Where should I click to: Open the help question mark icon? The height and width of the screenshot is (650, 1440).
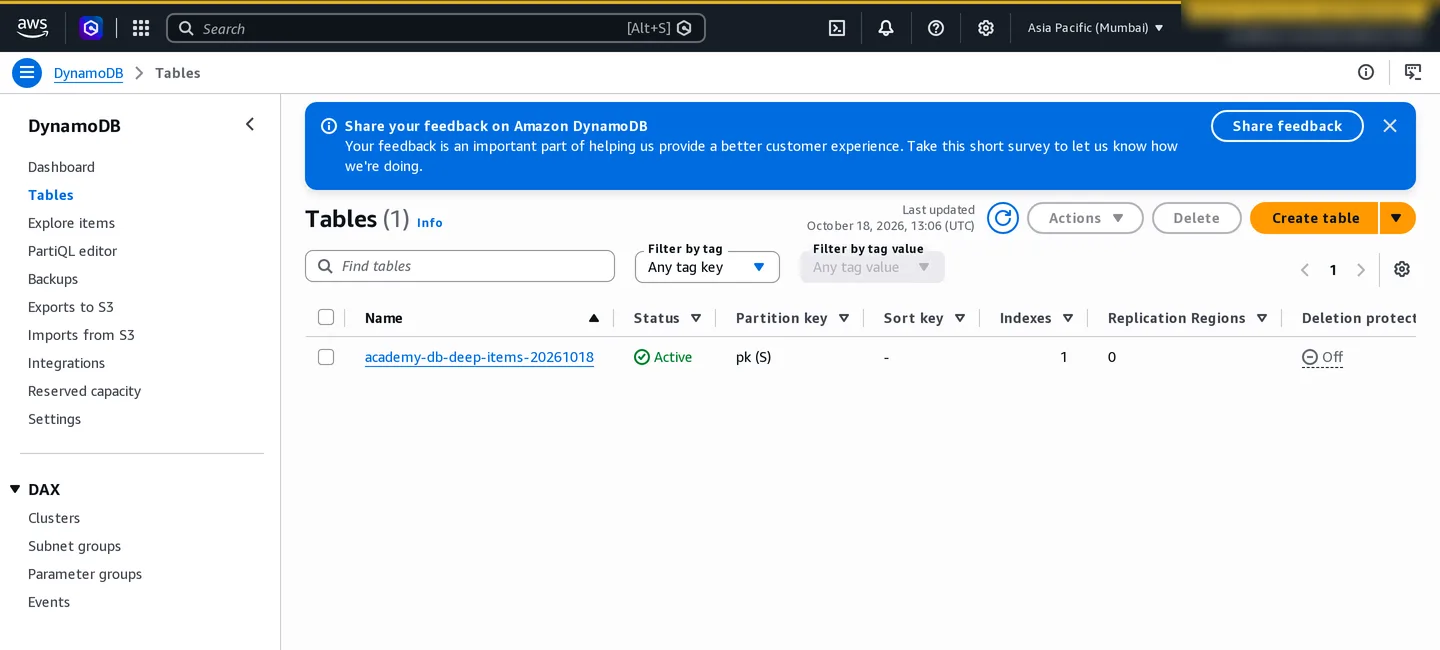(x=936, y=28)
